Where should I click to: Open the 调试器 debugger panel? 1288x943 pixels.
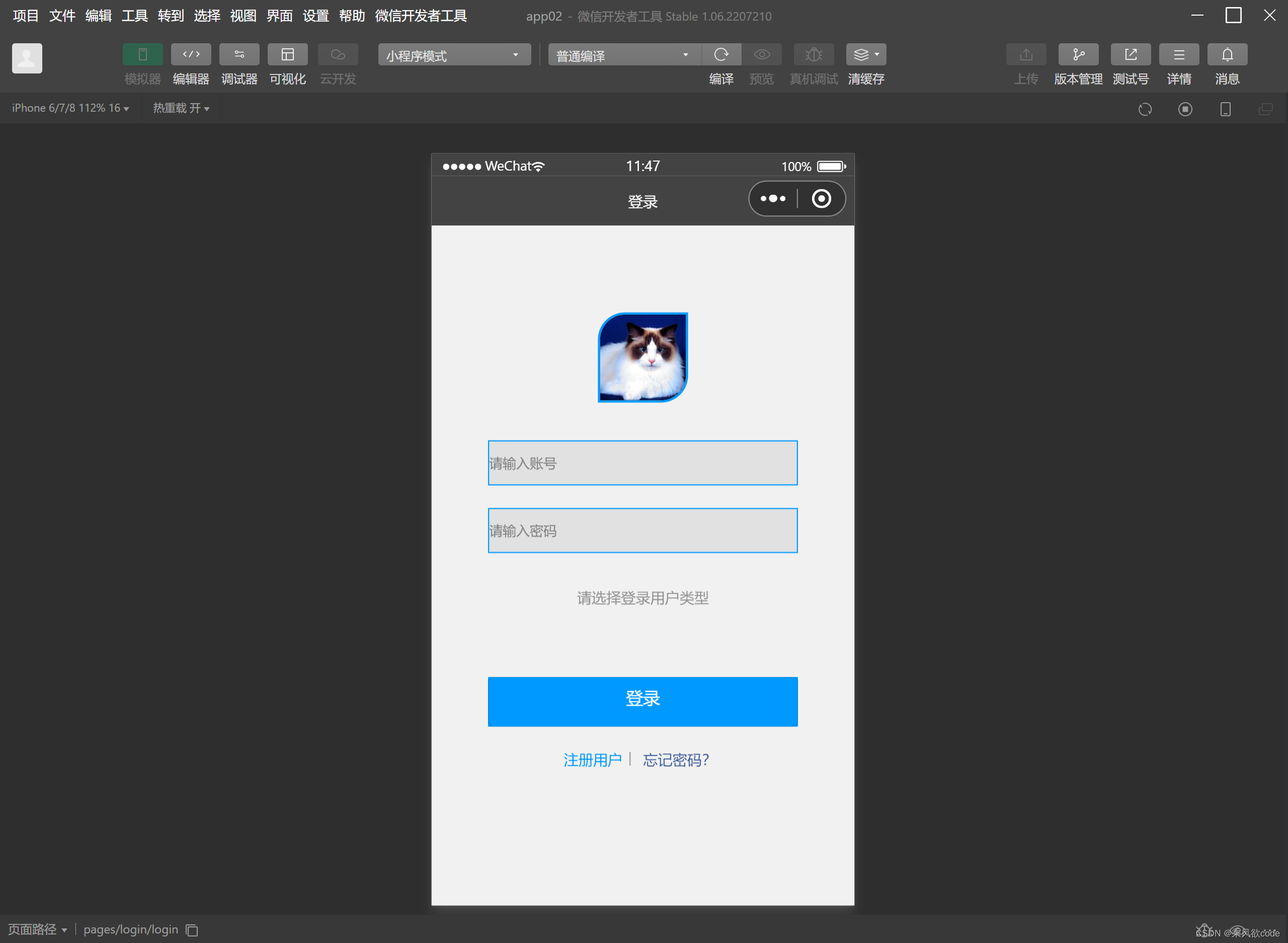(239, 63)
